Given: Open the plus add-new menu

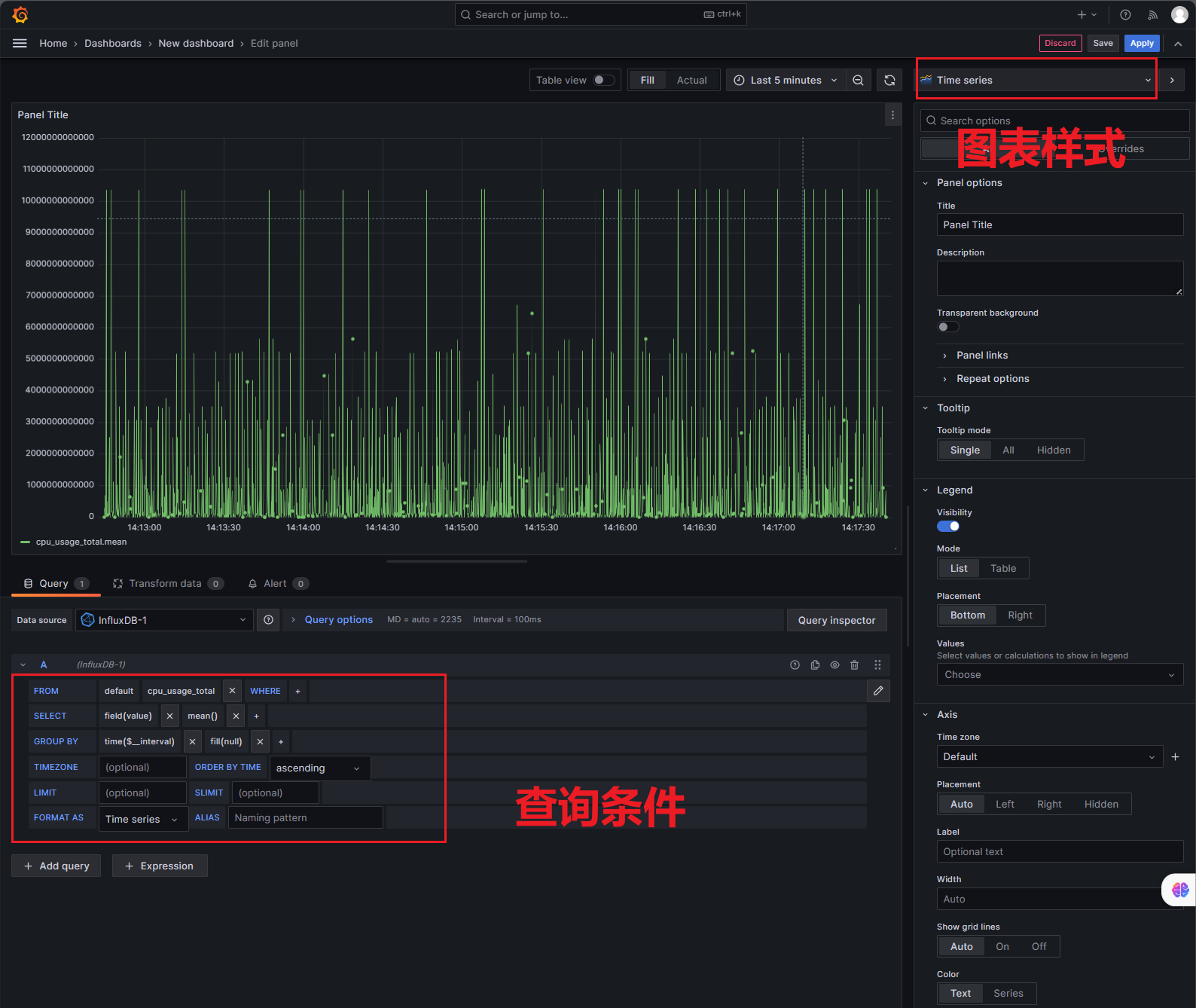Looking at the screenshot, I should 1086,14.
